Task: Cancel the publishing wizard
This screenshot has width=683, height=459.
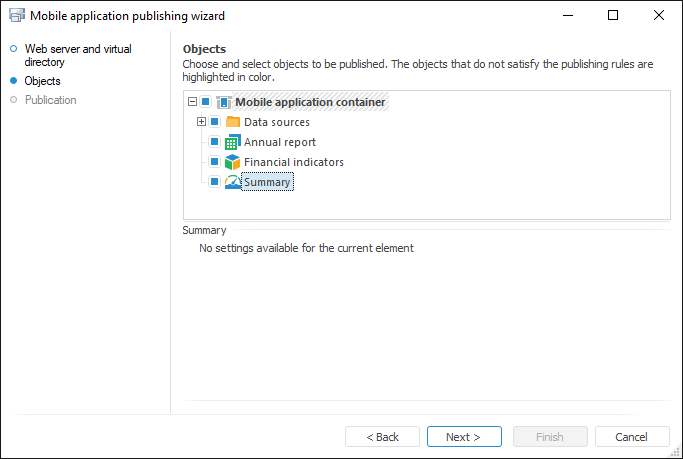Action: coord(631,437)
